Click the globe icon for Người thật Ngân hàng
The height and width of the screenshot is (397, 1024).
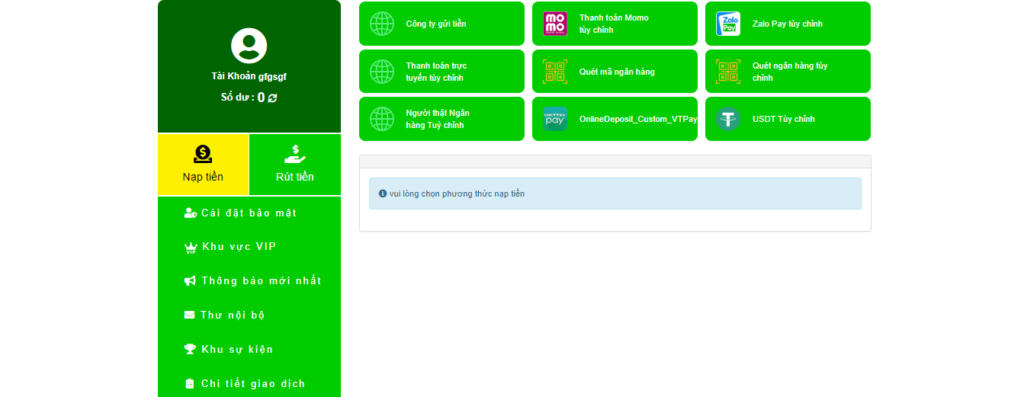pyautogui.click(x=382, y=119)
